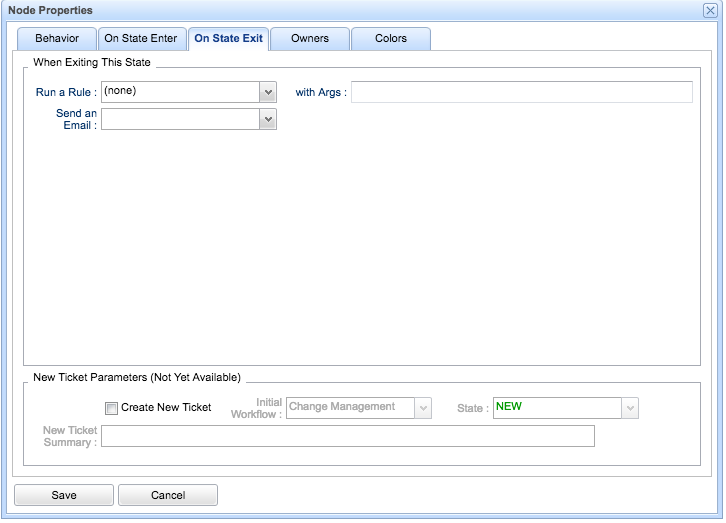The width and height of the screenshot is (726, 523).
Task: Click the State field showing NEW
Action: [556, 408]
